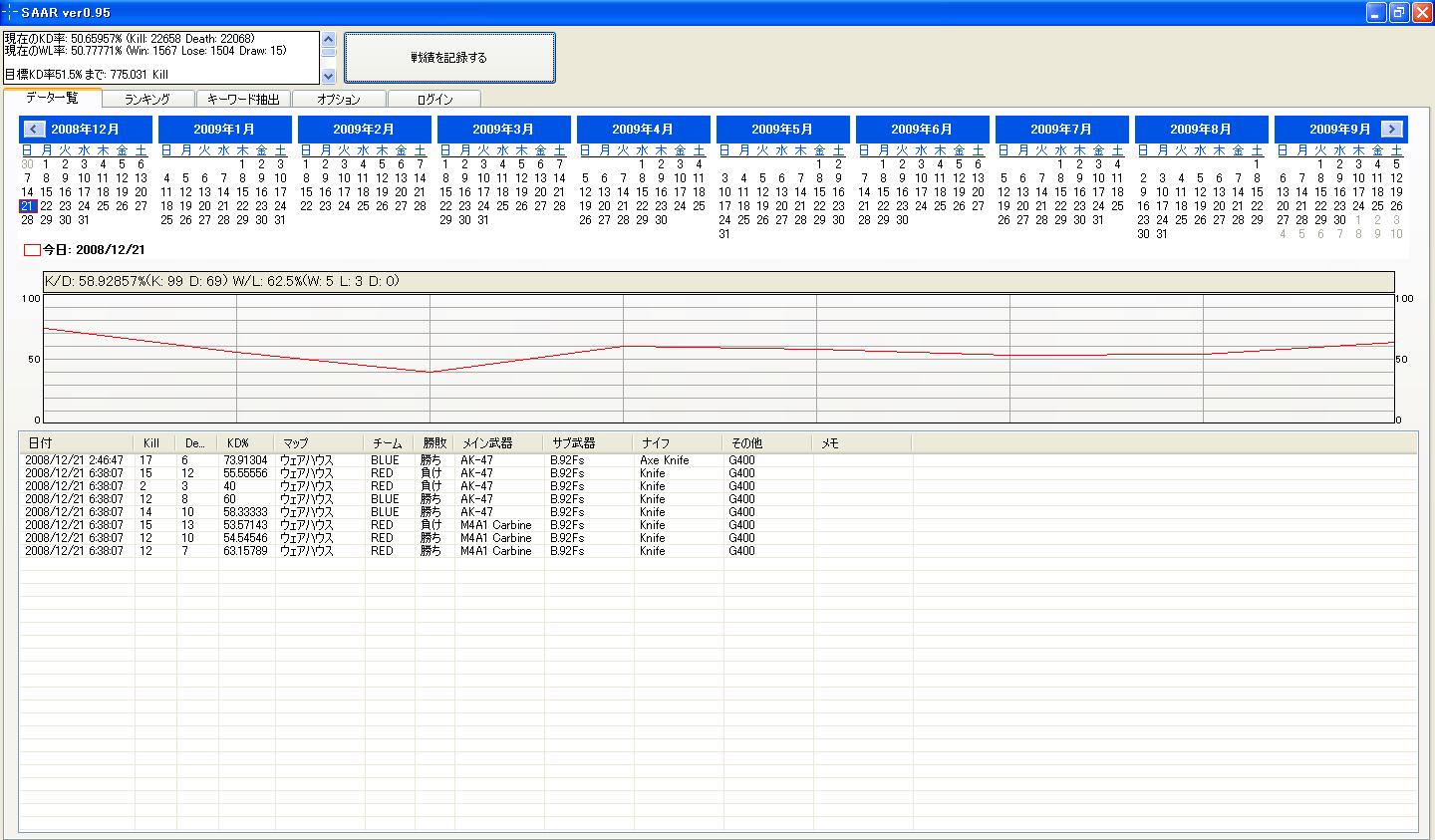Sort list by 日付 column header

click(x=76, y=442)
